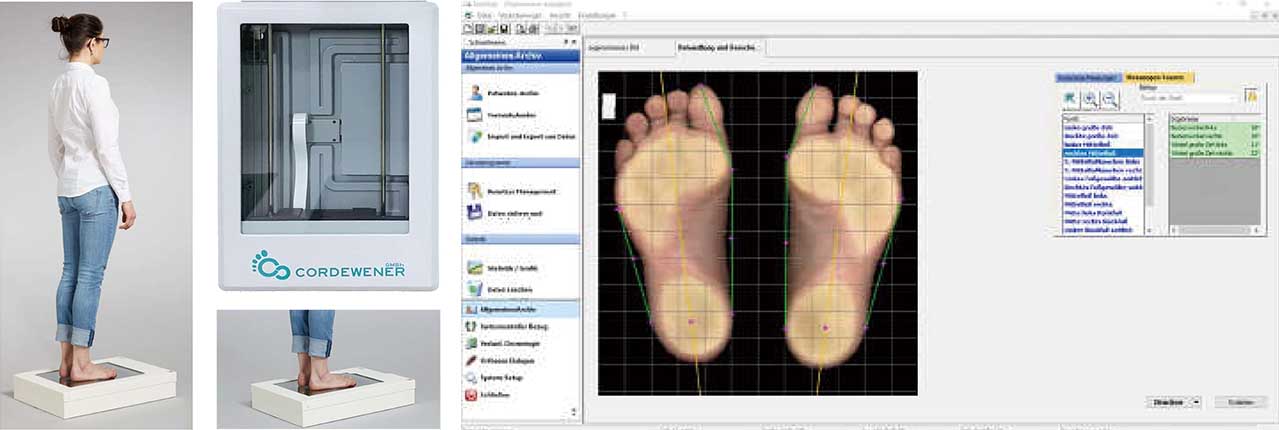
Task: Click the first toolbar icon under the menu bar
Action: [x=468, y=28]
